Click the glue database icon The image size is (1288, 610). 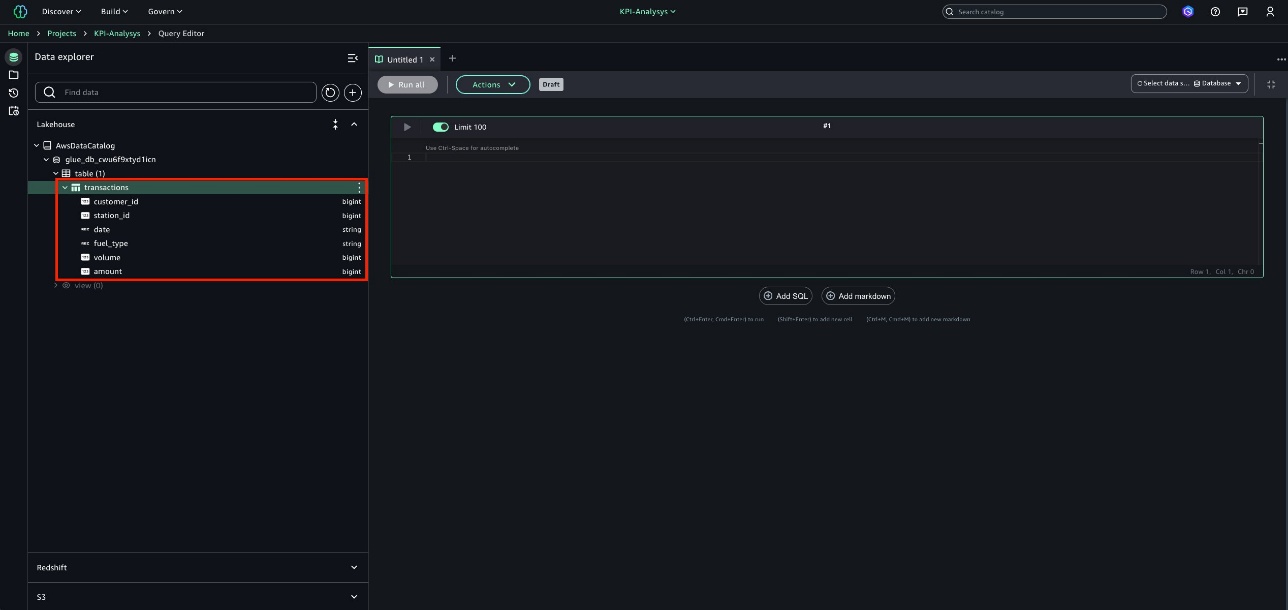(x=57, y=159)
